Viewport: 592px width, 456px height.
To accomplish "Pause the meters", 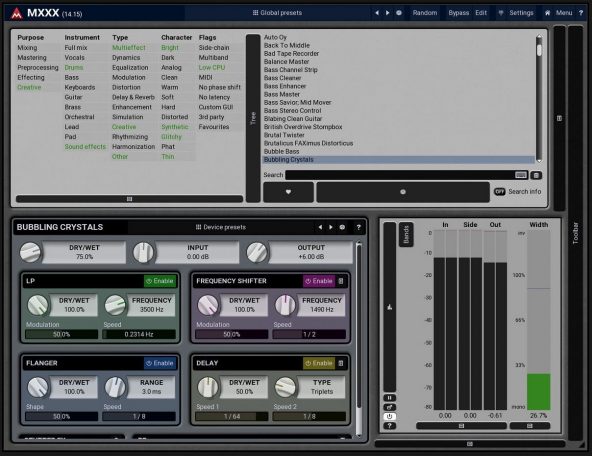I will pos(390,398).
